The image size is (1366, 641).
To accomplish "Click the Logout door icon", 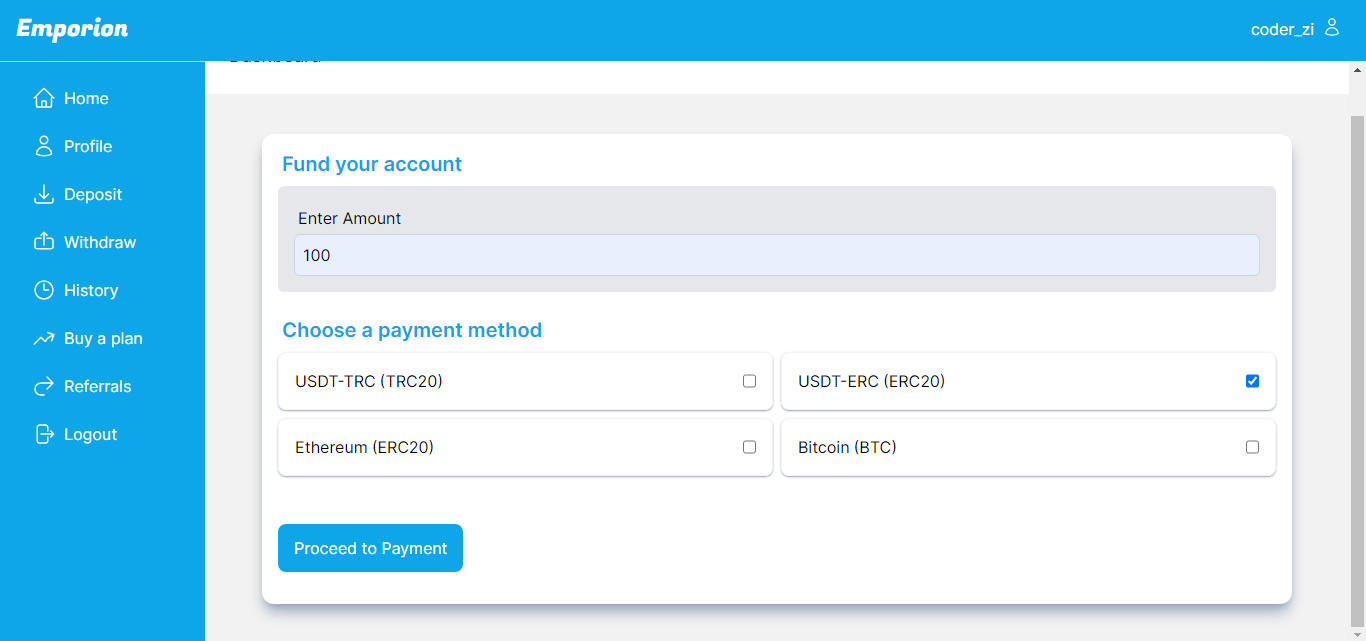I will click(x=44, y=434).
